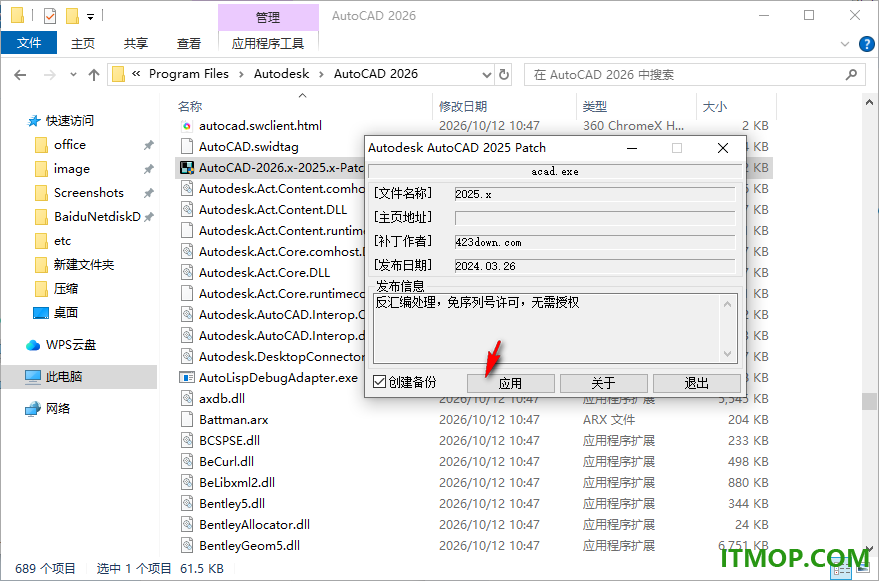Open the 压缩 folder shortcut
The image size is (879, 581).
coord(66,289)
